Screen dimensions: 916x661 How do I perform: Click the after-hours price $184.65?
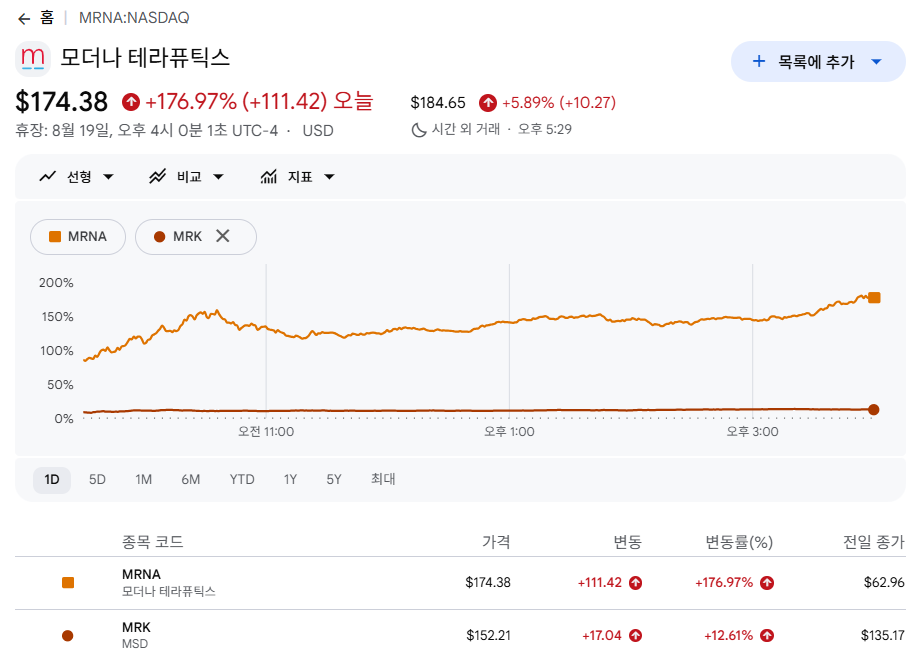pos(438,103)
